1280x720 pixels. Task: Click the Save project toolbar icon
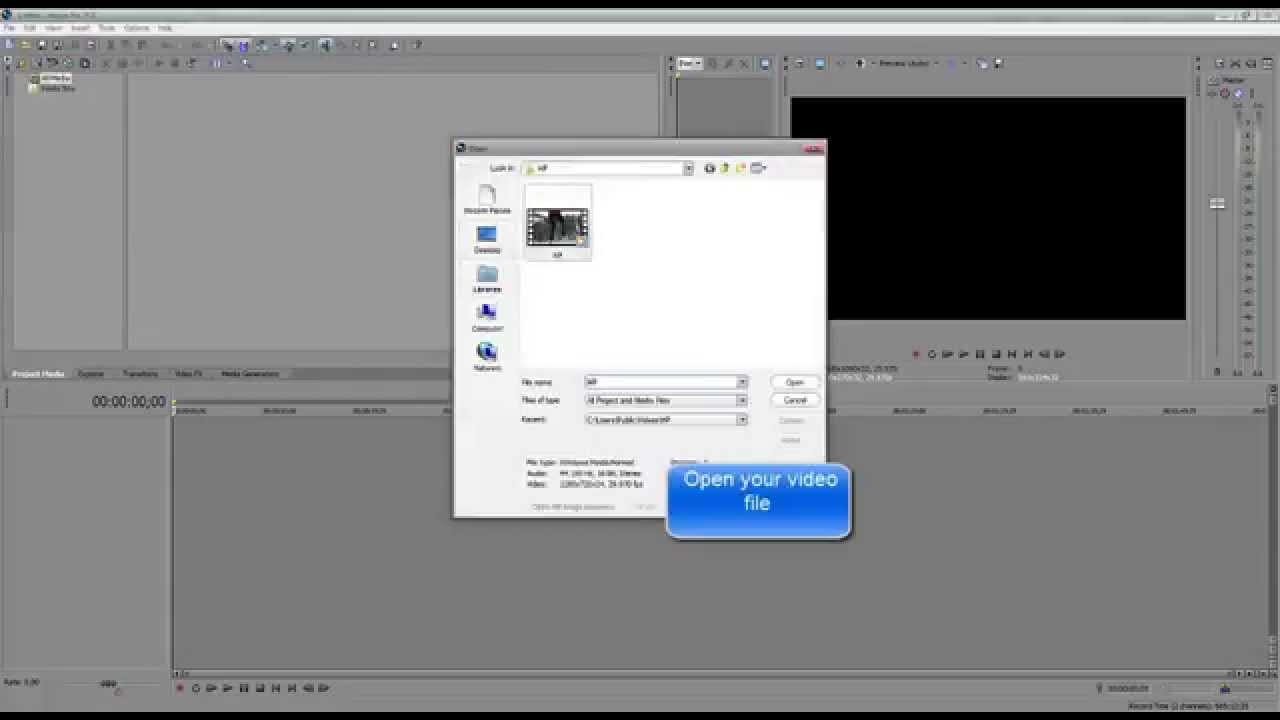(x=42, y=45)
